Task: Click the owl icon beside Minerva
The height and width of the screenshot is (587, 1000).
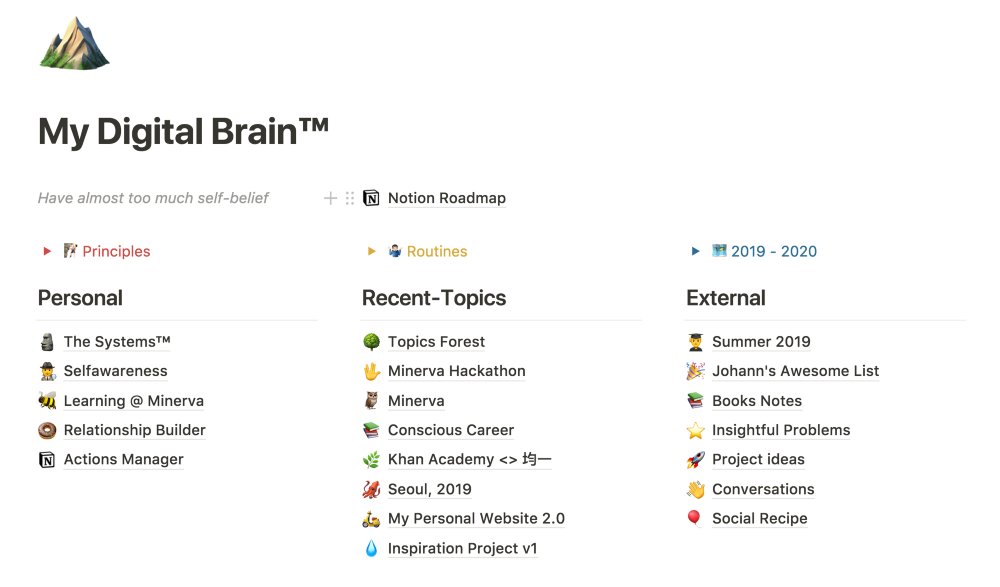Action: coord(371,401)
